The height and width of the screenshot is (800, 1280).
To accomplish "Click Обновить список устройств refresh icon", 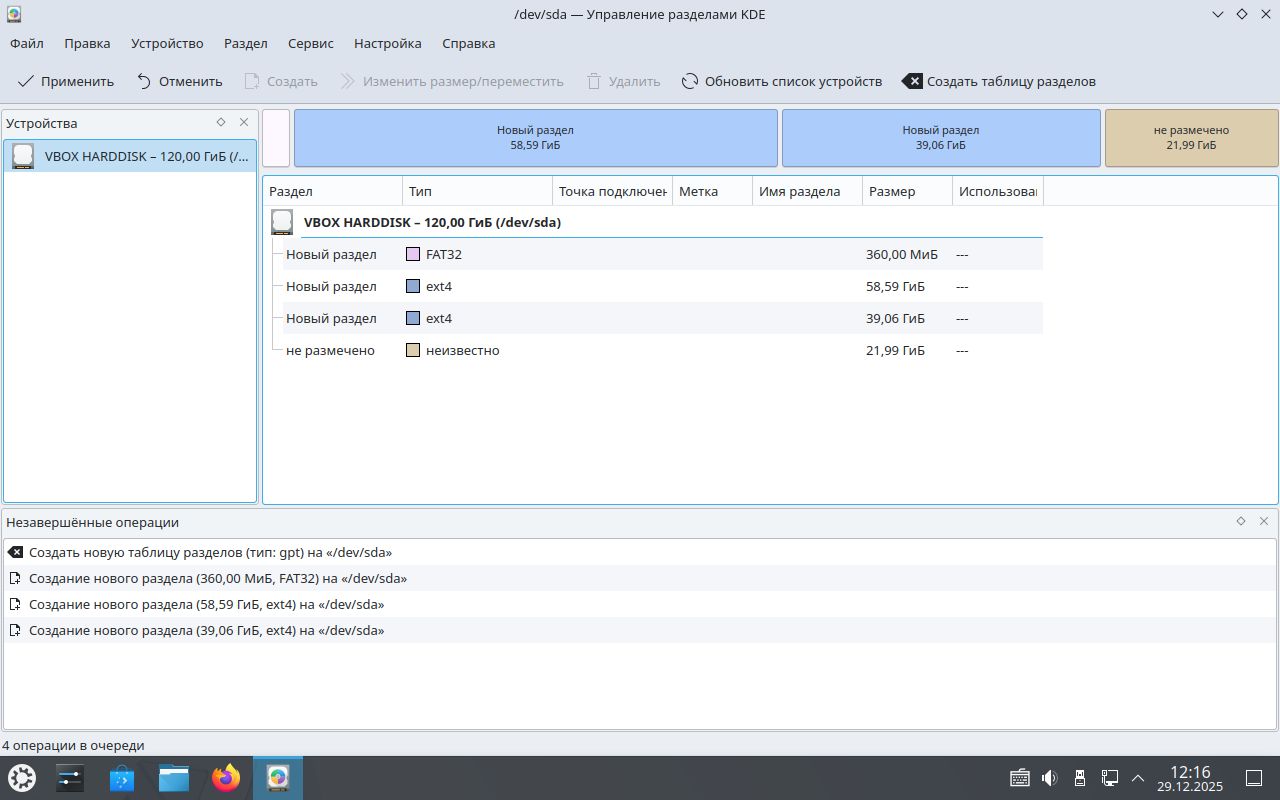I will point(690,81).
